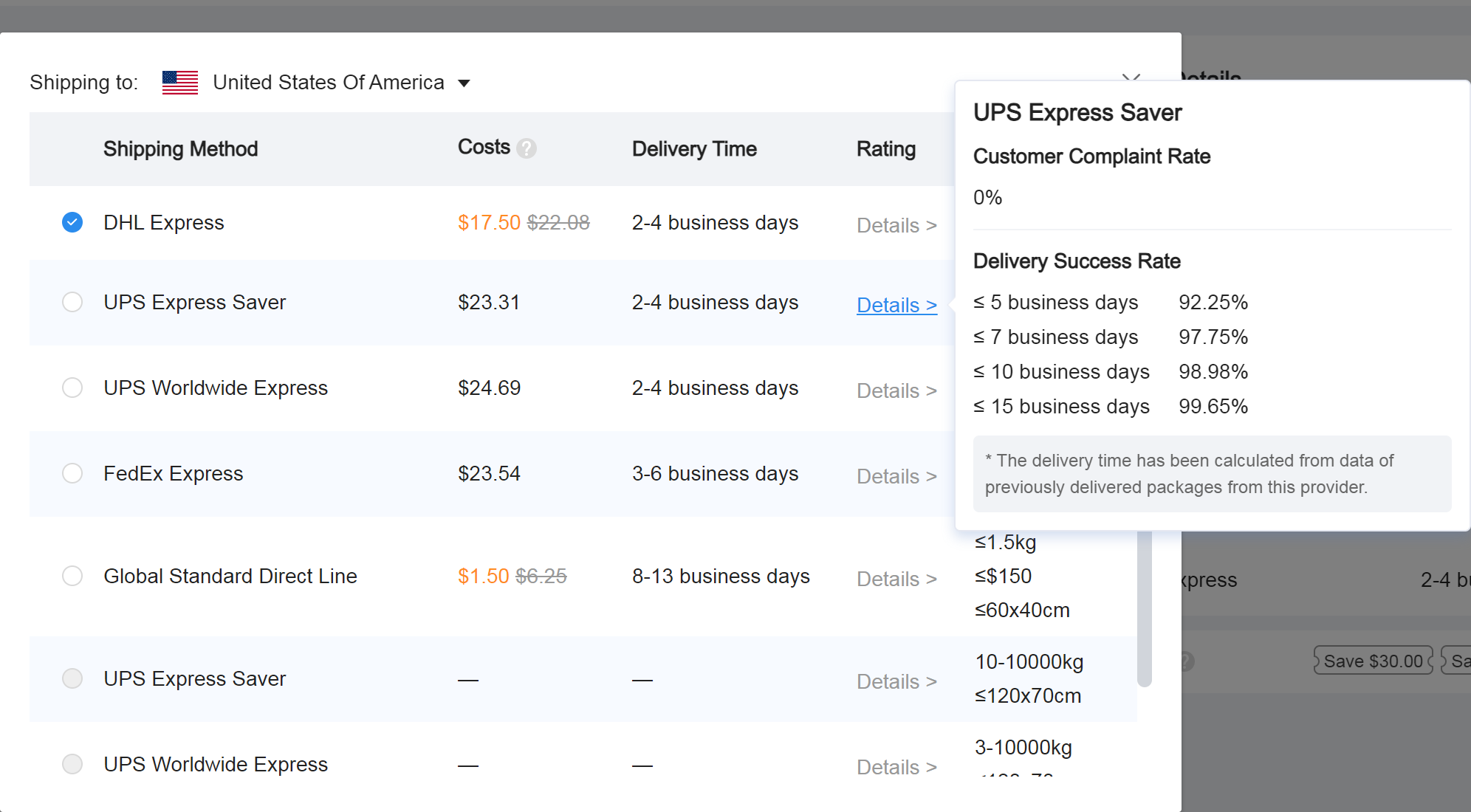Select Global Standard Direct Line shipping
This screenshot has height=812, width=1471.
click(72, 576)
